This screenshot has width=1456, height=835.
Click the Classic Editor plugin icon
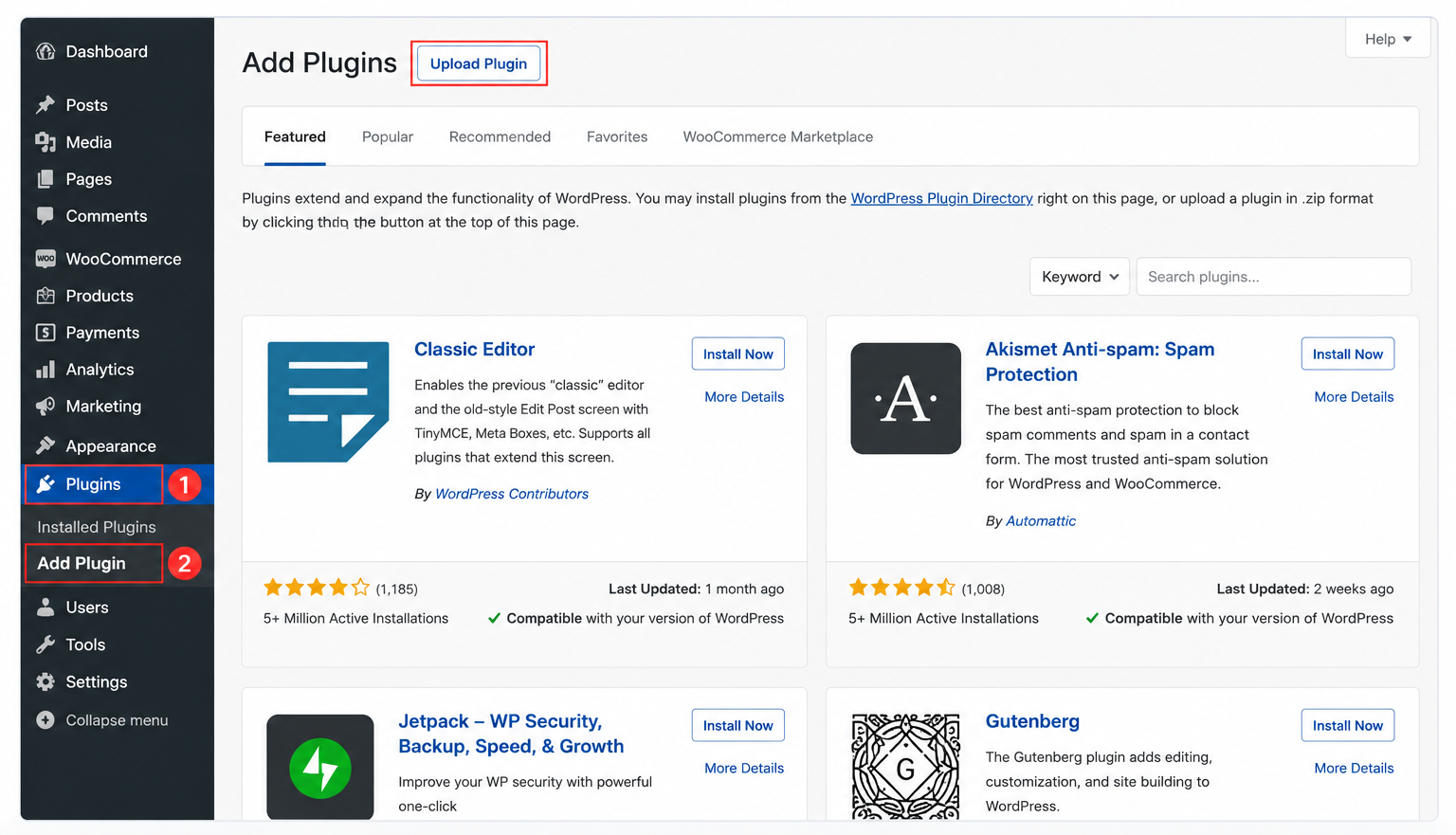(328, 402)
